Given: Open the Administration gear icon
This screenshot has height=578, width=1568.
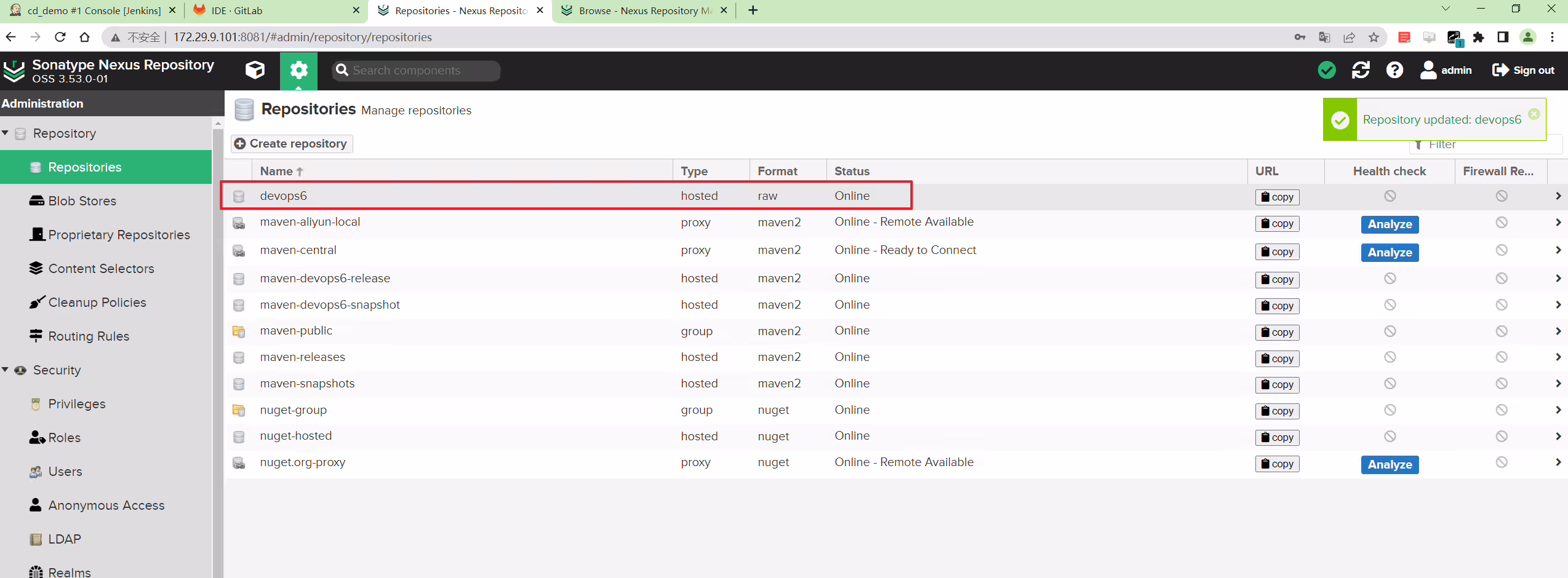Looking at the screenshot, I should pos(298,70).
